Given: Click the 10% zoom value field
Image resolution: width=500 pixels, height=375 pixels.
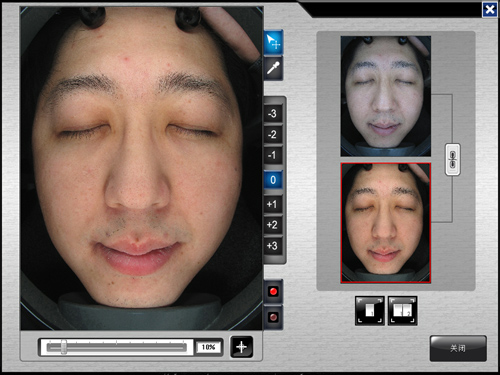Looking at the screenshot, I should coord(208,347).
